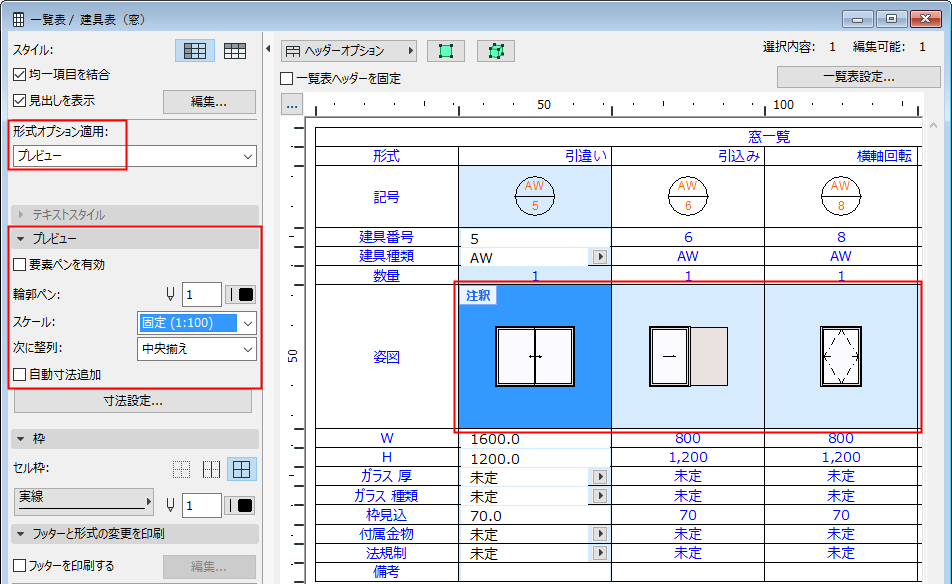Open the スケール 固定 (1:100) dropdown
This screenshot has width=952, height=584.
tap(197, 323)
